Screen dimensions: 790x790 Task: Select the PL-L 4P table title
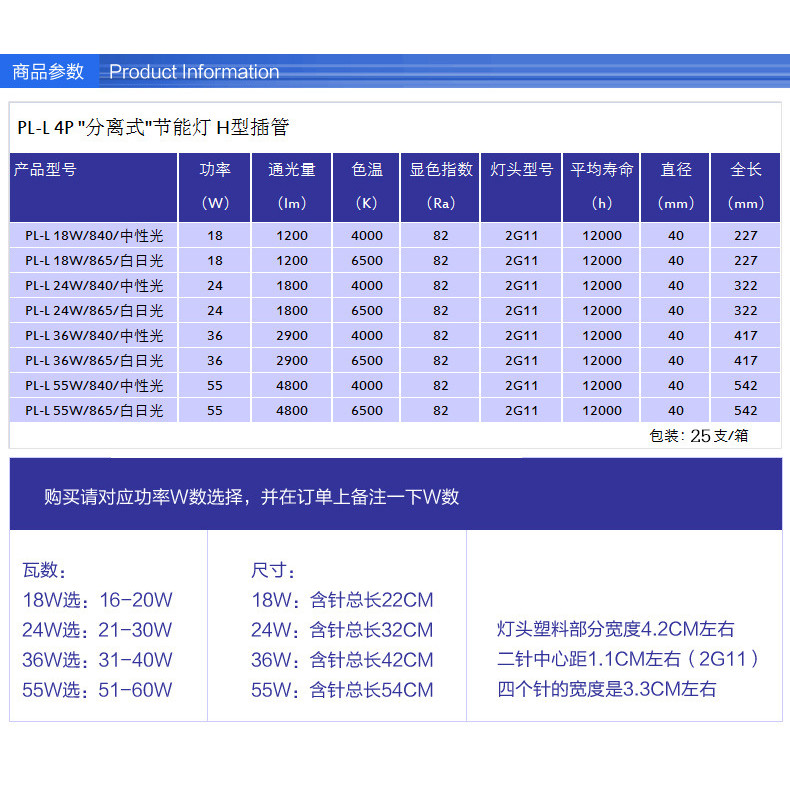coord(153,127)
